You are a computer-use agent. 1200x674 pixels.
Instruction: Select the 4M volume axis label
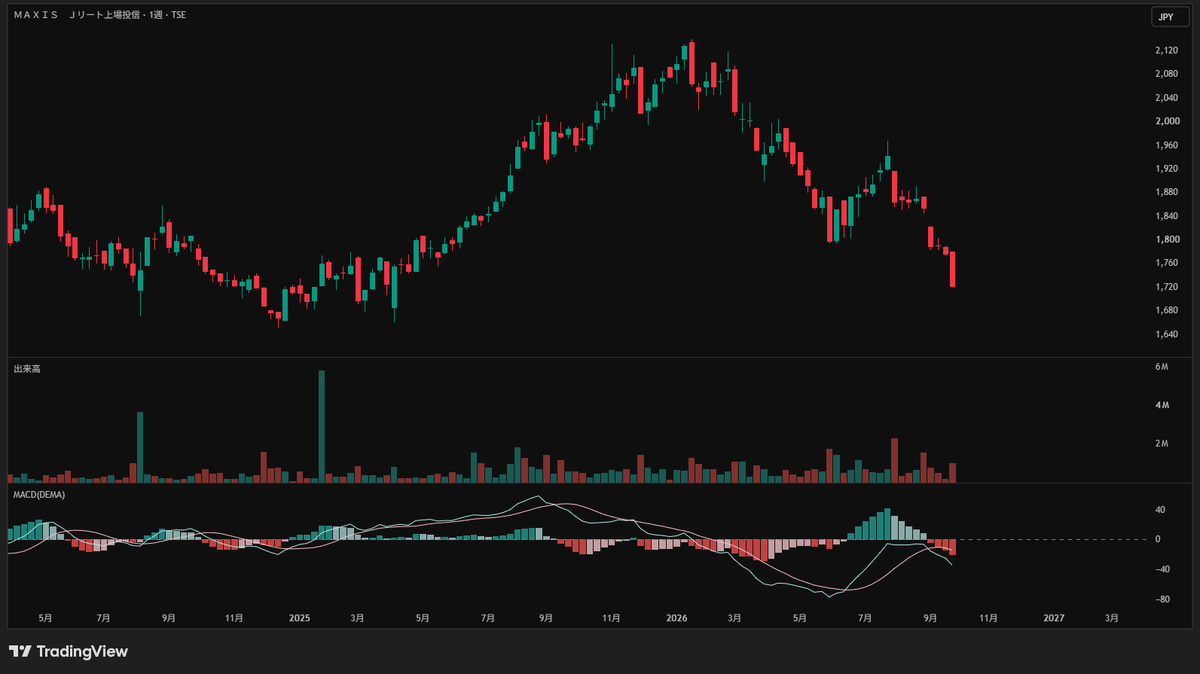(1161, 406)
